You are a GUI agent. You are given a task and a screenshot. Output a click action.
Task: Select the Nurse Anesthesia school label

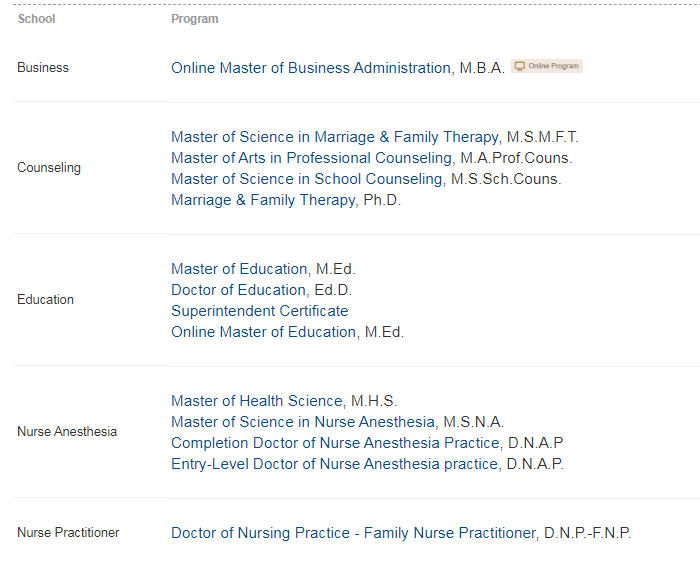point(67,432)
